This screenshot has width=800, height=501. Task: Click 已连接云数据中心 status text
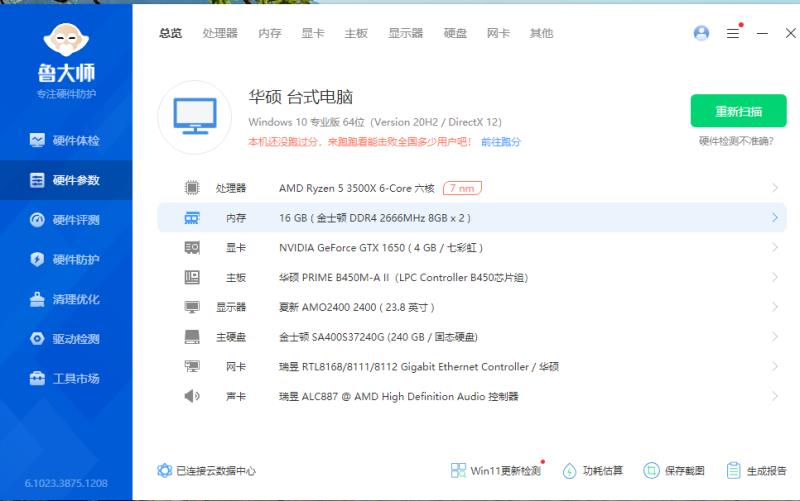coord(216,471)
